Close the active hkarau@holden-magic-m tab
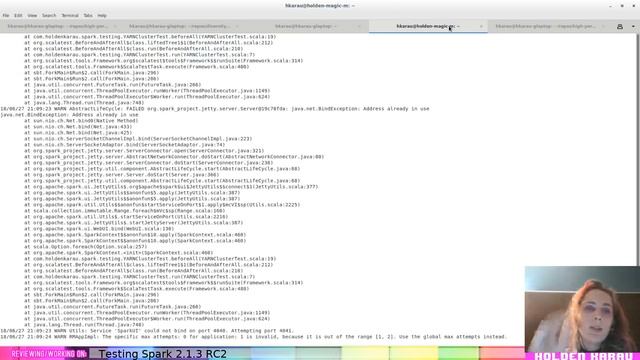 tap(481, 27)
